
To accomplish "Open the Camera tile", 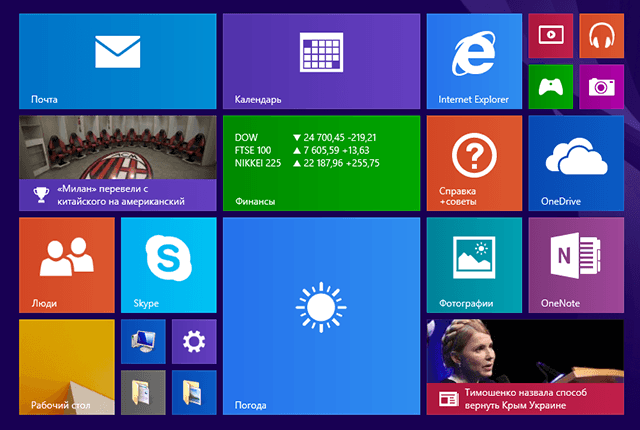I will tap(602, 86).
